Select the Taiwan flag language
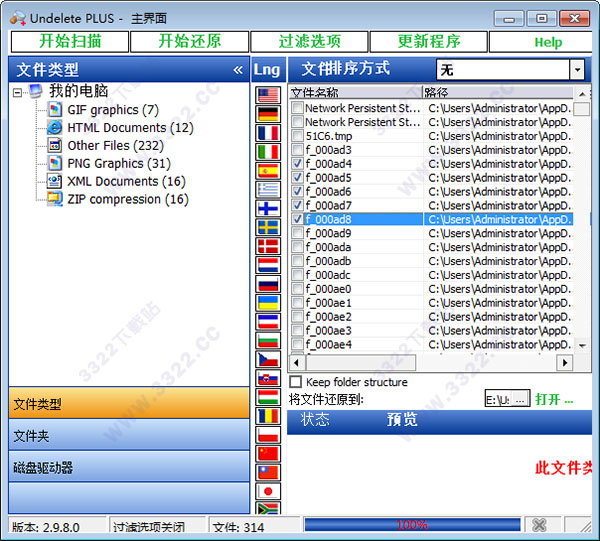The height and width of the screenshot is (541, 600). [268, 473]
